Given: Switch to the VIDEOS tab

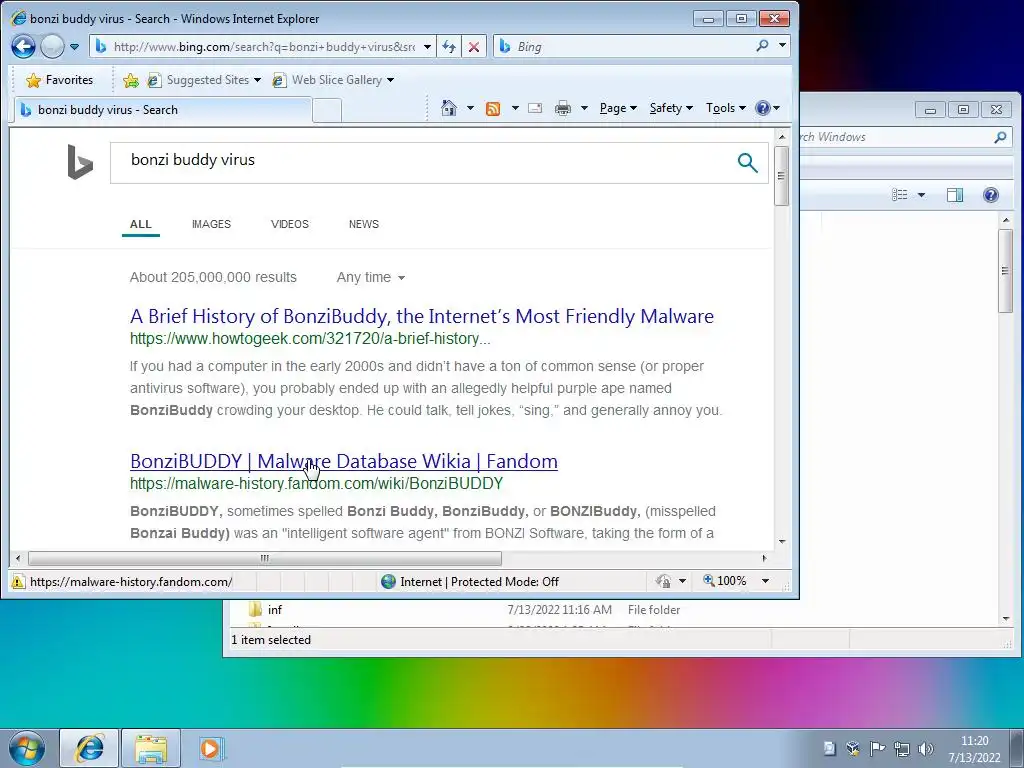Looking at the screenshot, I should (289, 224).
